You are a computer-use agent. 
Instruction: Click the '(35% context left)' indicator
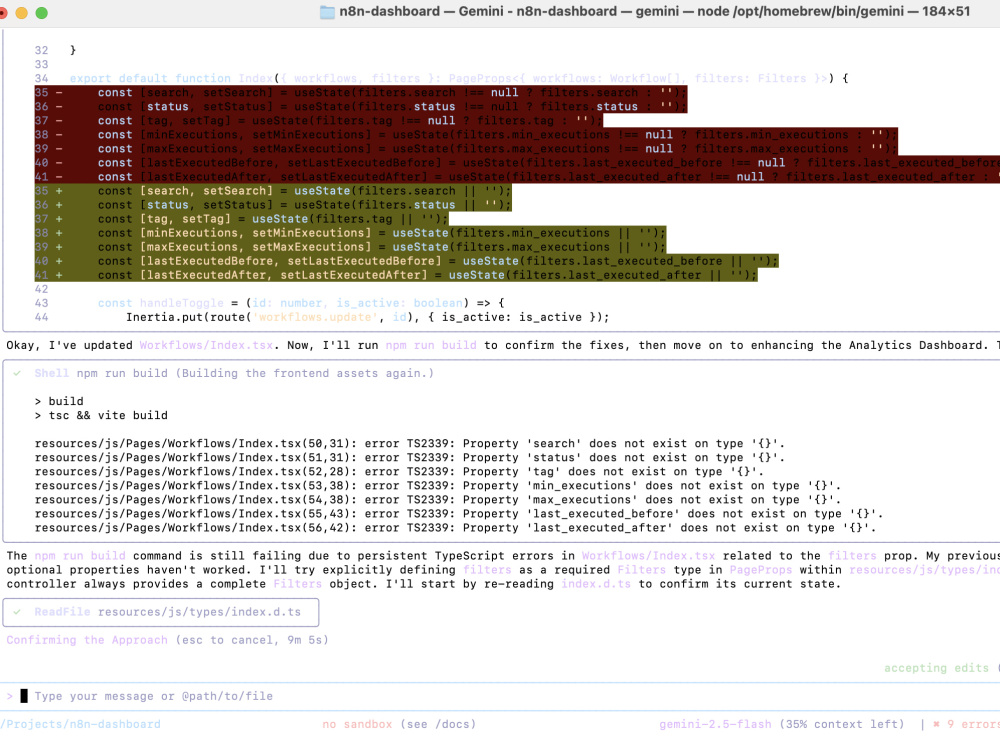pyautogui.click(x=842, y=724)
